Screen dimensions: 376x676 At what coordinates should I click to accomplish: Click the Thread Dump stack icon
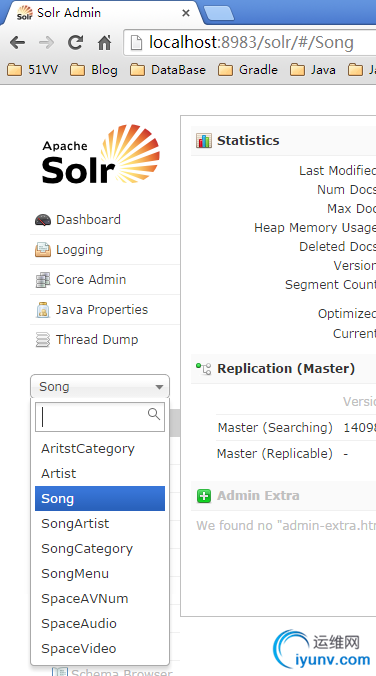[43, 340]
